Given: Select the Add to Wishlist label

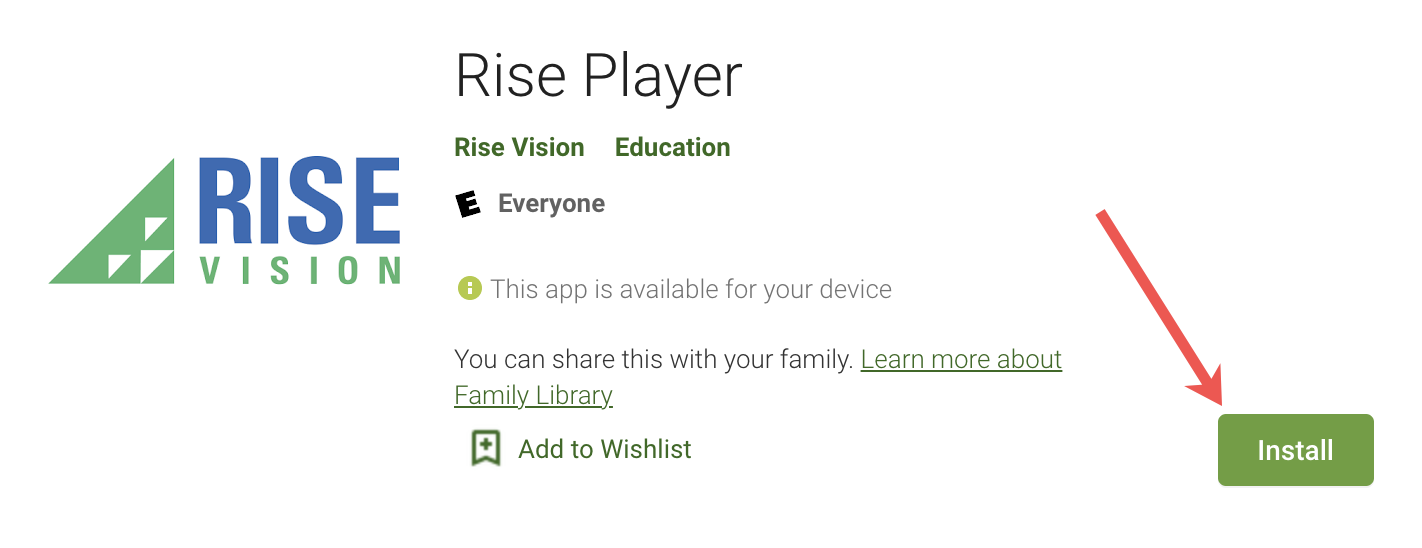Looking at the screenshot, I should [x=605, y=449].
